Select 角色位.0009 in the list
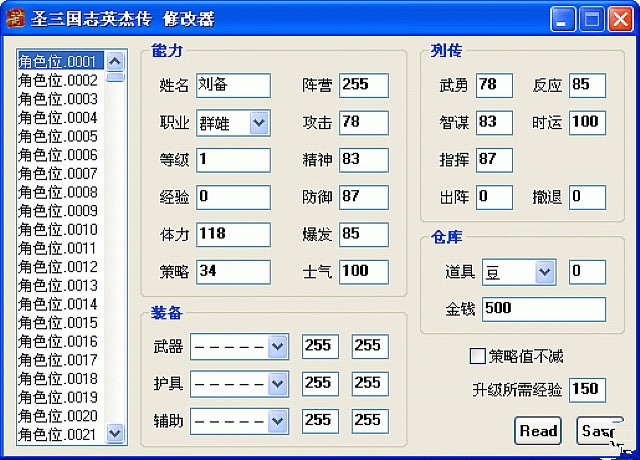640x460 pixels. click(x=60, y=211)
